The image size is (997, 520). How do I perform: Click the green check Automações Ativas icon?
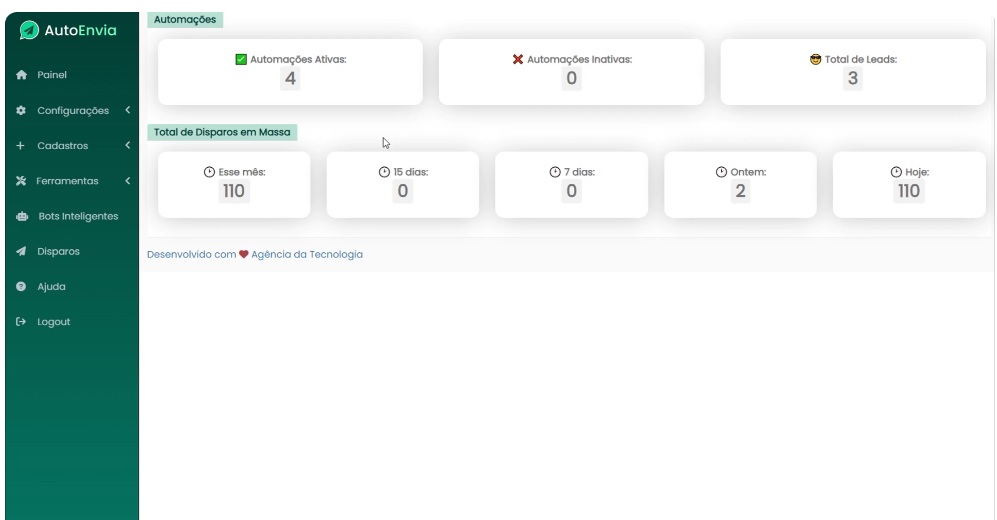[240, 59]
